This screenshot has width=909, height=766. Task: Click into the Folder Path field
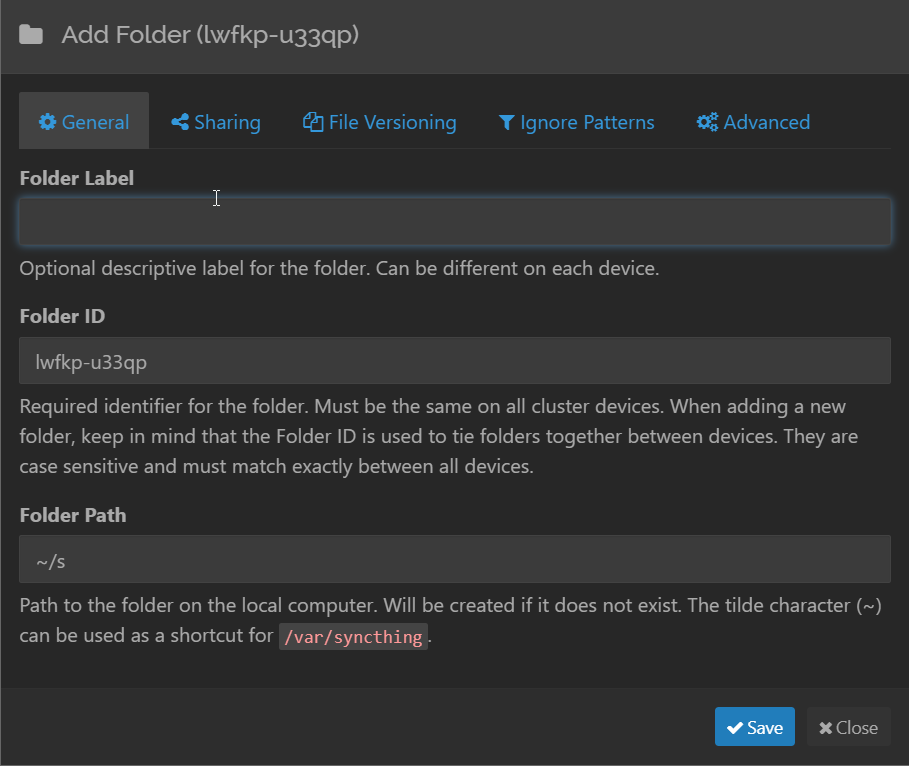pyautogui.click(x=455, y=560)
